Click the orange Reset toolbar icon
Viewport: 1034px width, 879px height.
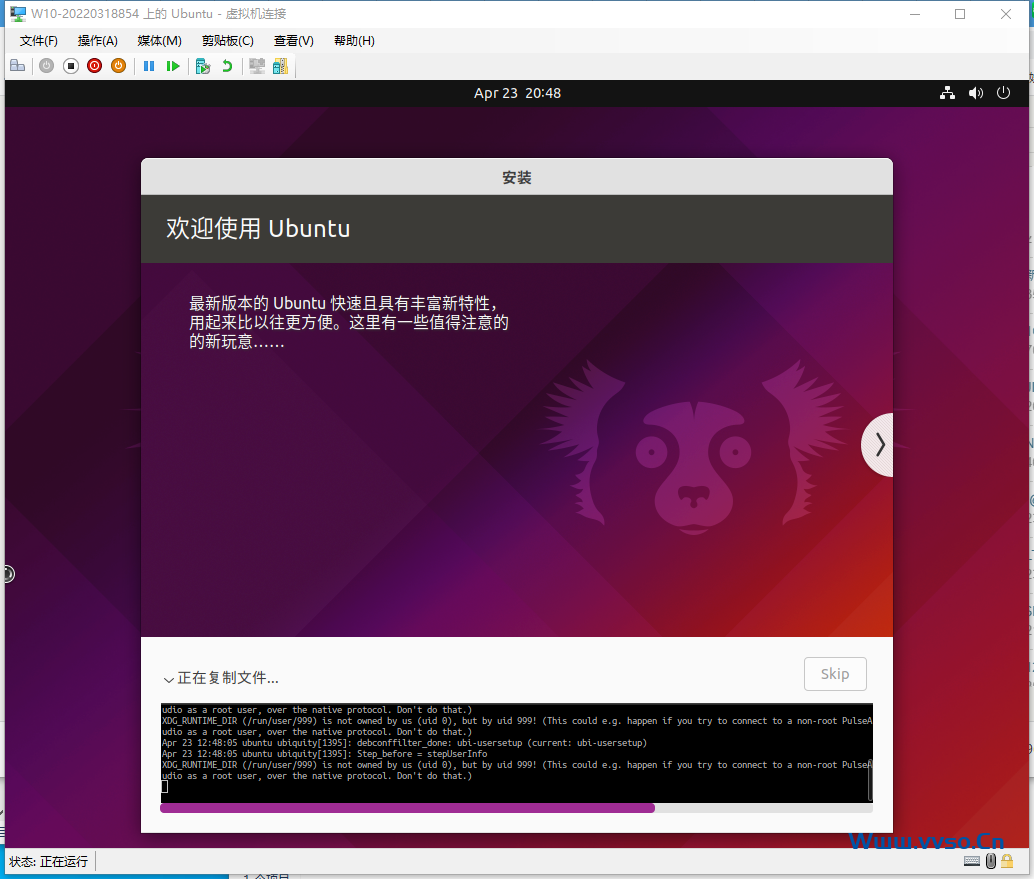point(118,65)
